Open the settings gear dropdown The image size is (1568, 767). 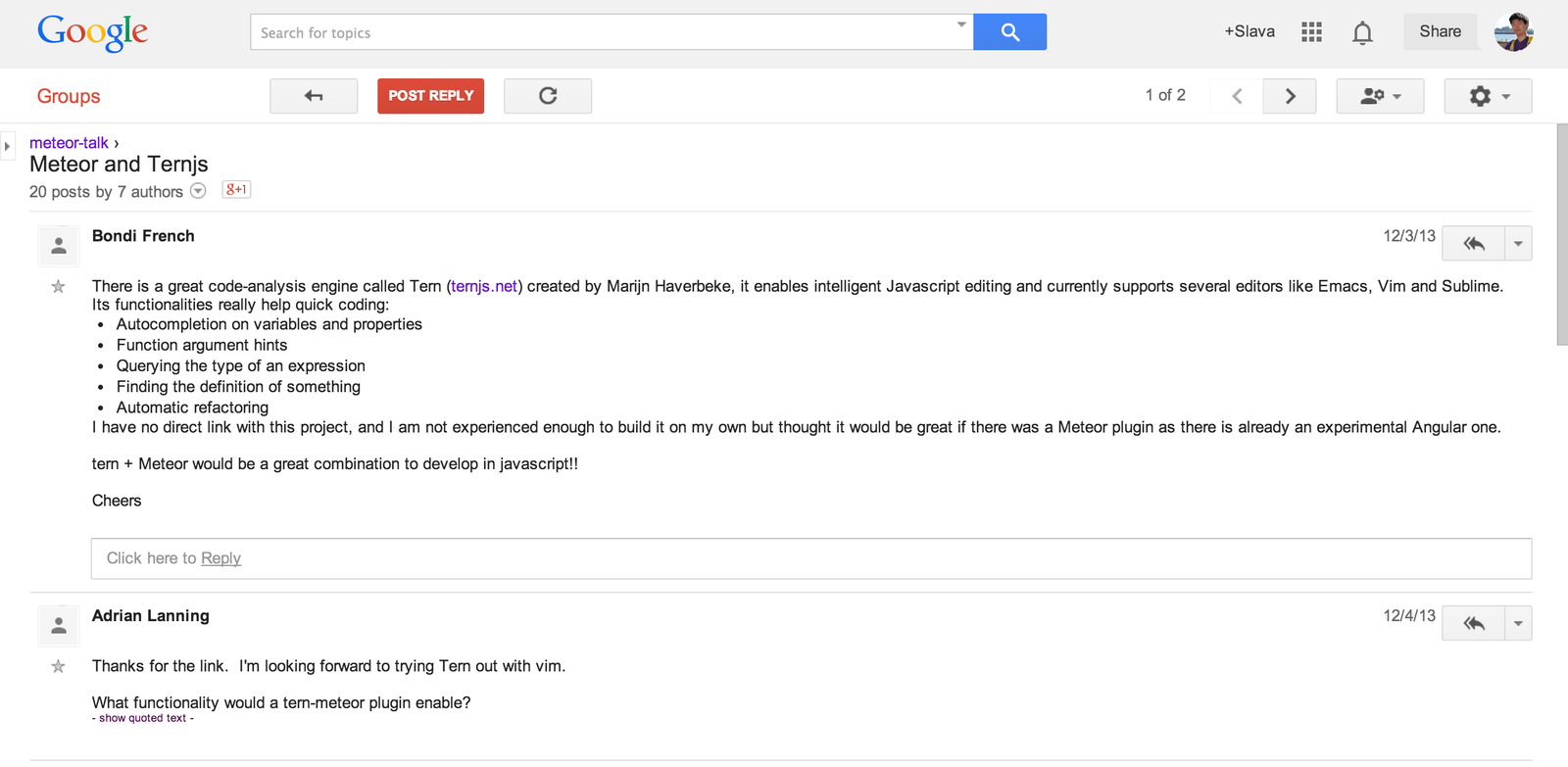(x=1488, y=96)
